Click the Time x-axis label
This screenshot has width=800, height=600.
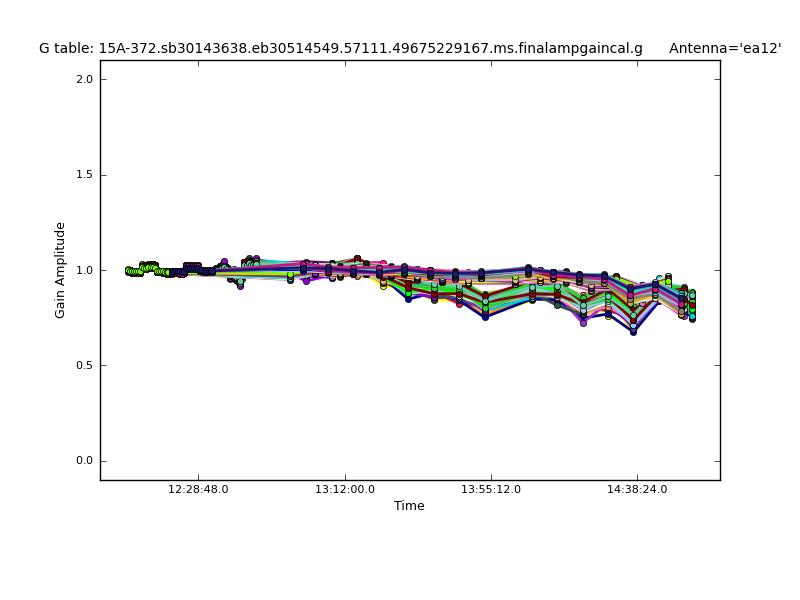(409, 506)
